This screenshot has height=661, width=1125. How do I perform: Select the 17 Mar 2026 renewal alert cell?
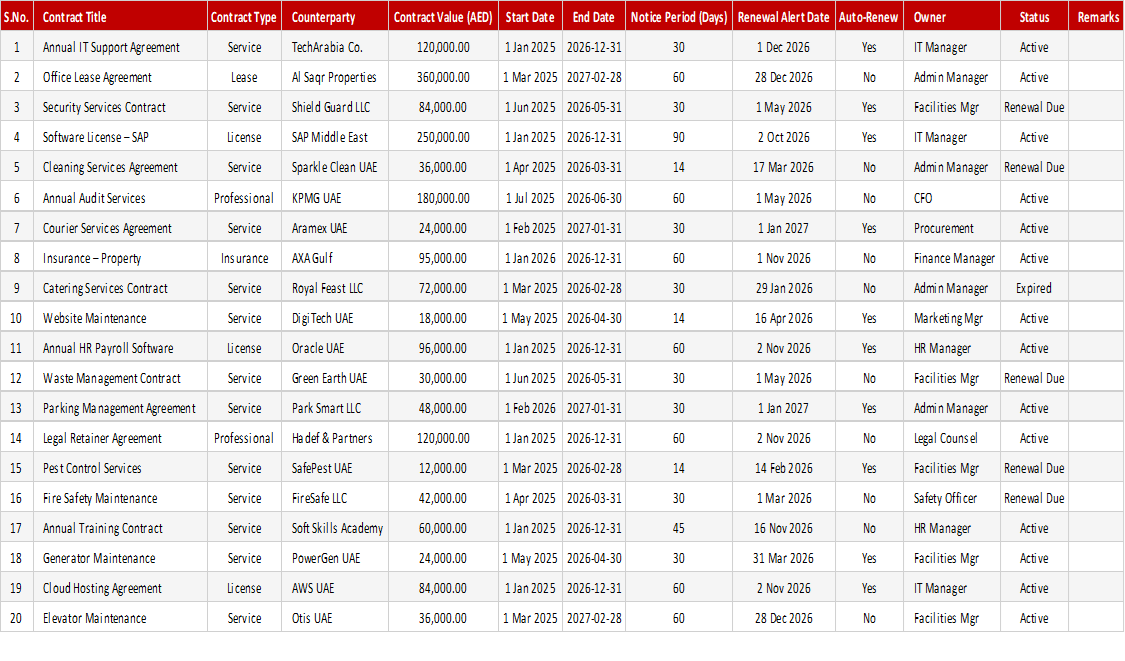coord(783,167)
